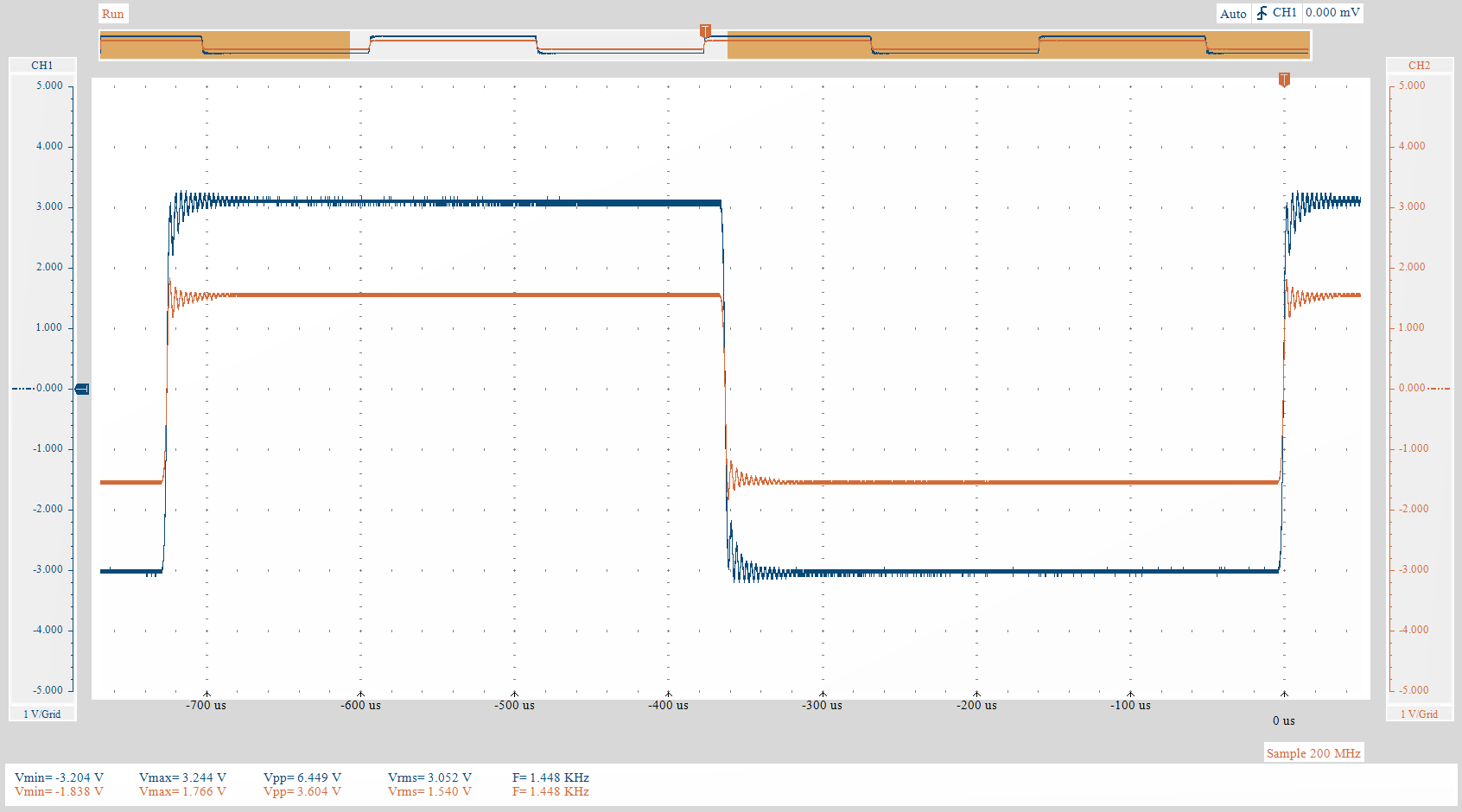Select the CH1 trigger source label

(x=1284, y=13)
